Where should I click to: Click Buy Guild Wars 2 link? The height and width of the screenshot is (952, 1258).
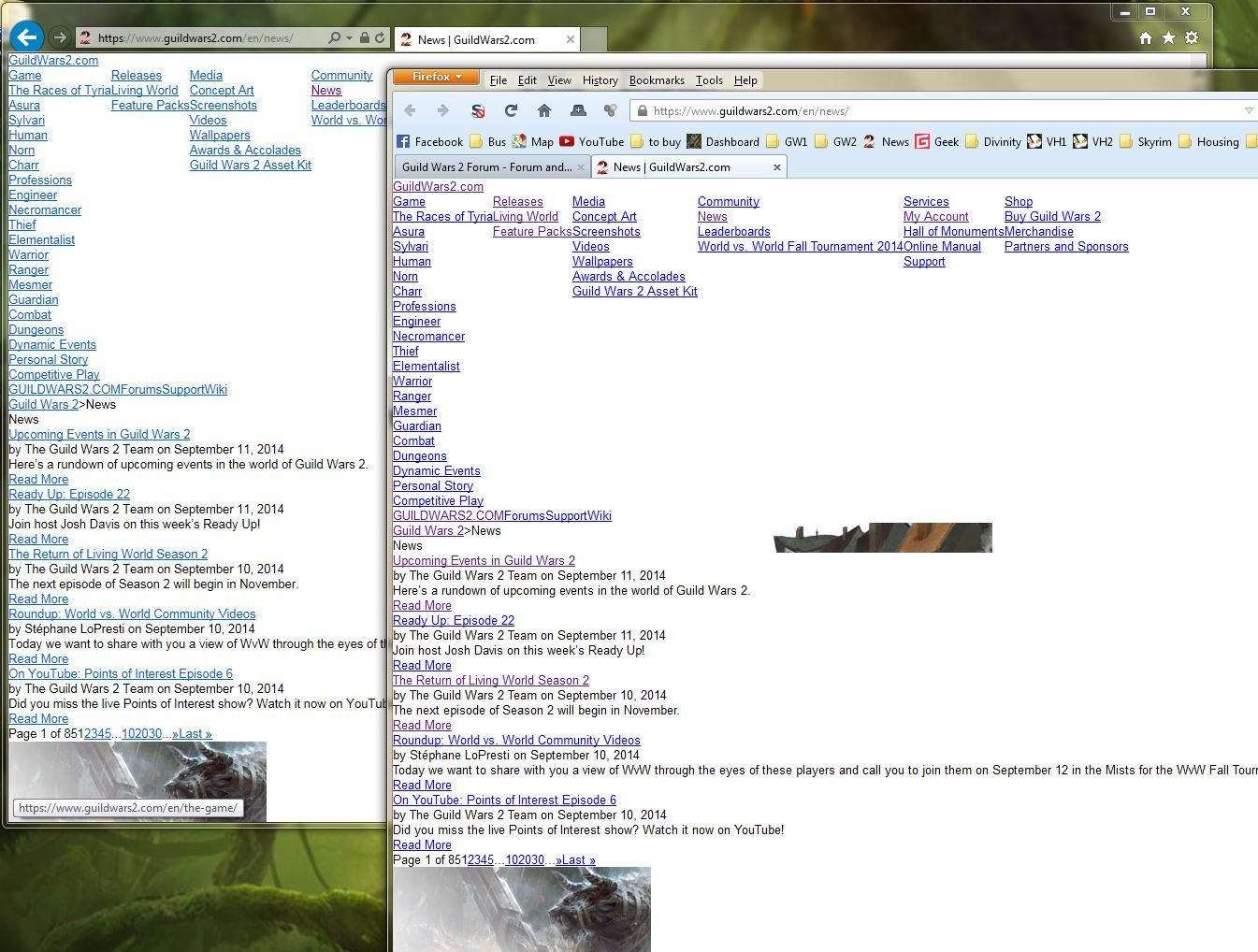click(1052, 217)
